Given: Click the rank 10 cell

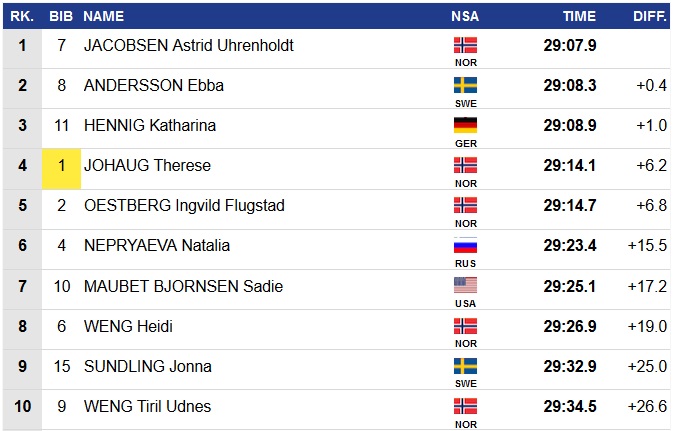Looking at the screenshot, I should click(x=22, y=407).
